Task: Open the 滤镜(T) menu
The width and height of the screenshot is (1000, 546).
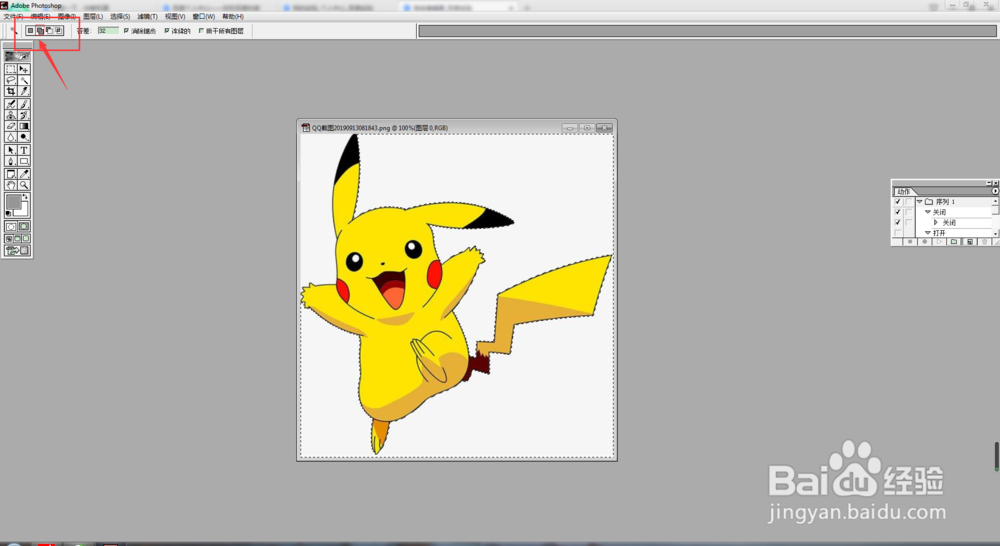Action: pos(147,17)
